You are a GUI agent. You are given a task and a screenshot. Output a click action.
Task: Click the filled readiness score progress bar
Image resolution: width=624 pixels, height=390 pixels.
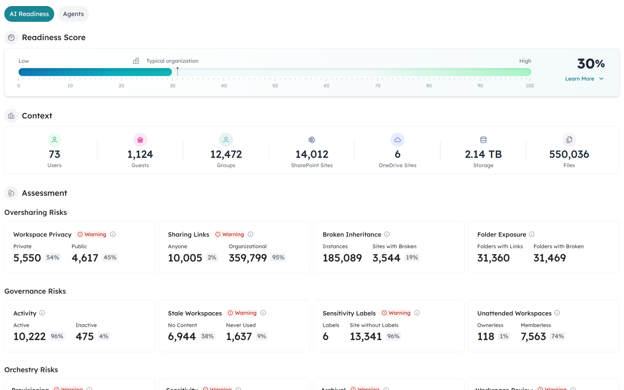tap(95, 72)
